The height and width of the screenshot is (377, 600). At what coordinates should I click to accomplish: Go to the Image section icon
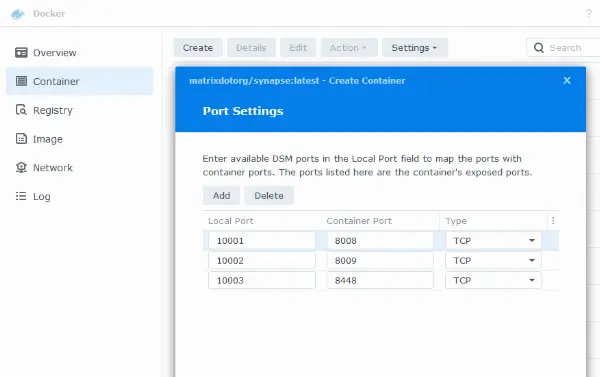click(x=21, y=139)
